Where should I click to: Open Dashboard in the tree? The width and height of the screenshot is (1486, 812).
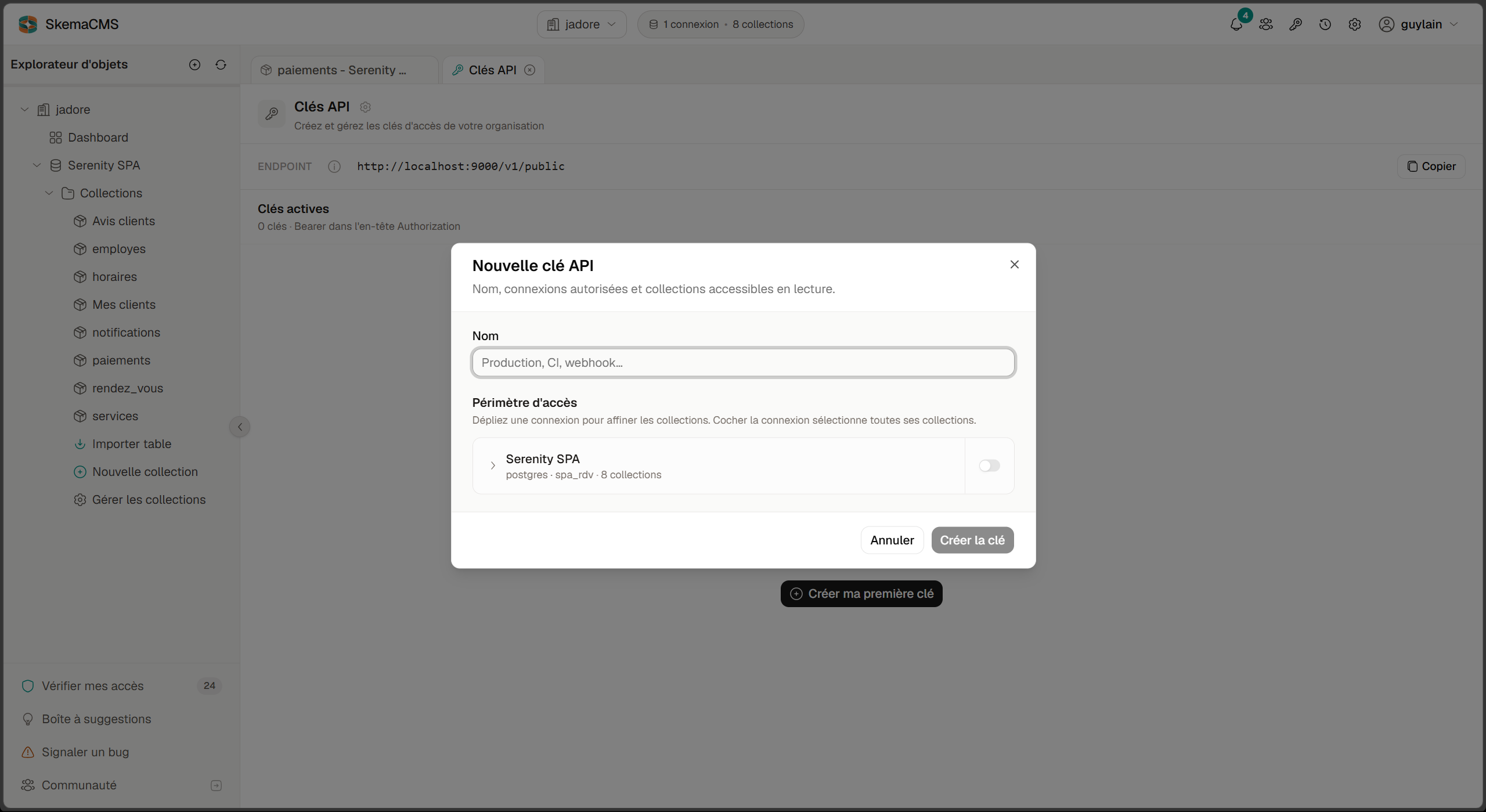98,138
